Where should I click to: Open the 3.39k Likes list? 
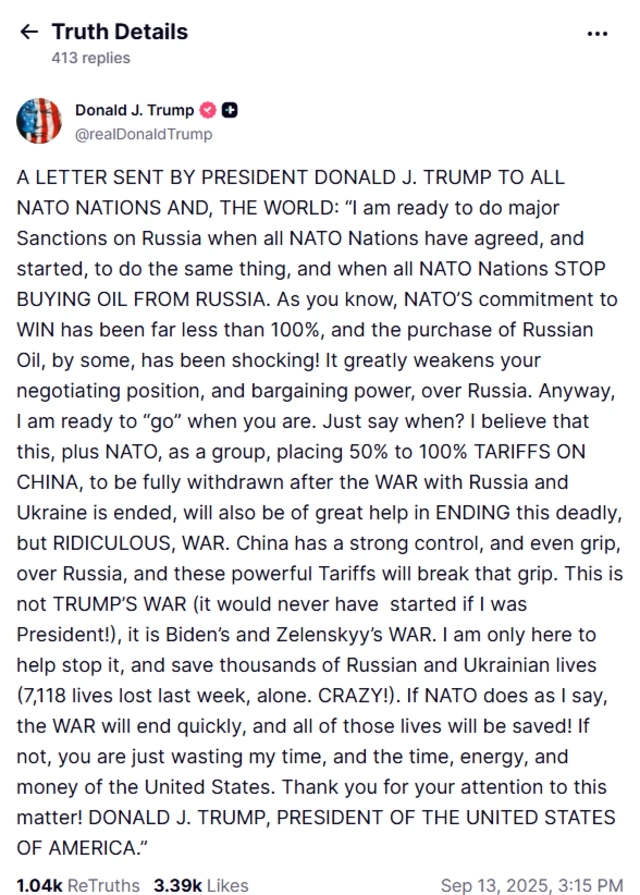(201, 885)
